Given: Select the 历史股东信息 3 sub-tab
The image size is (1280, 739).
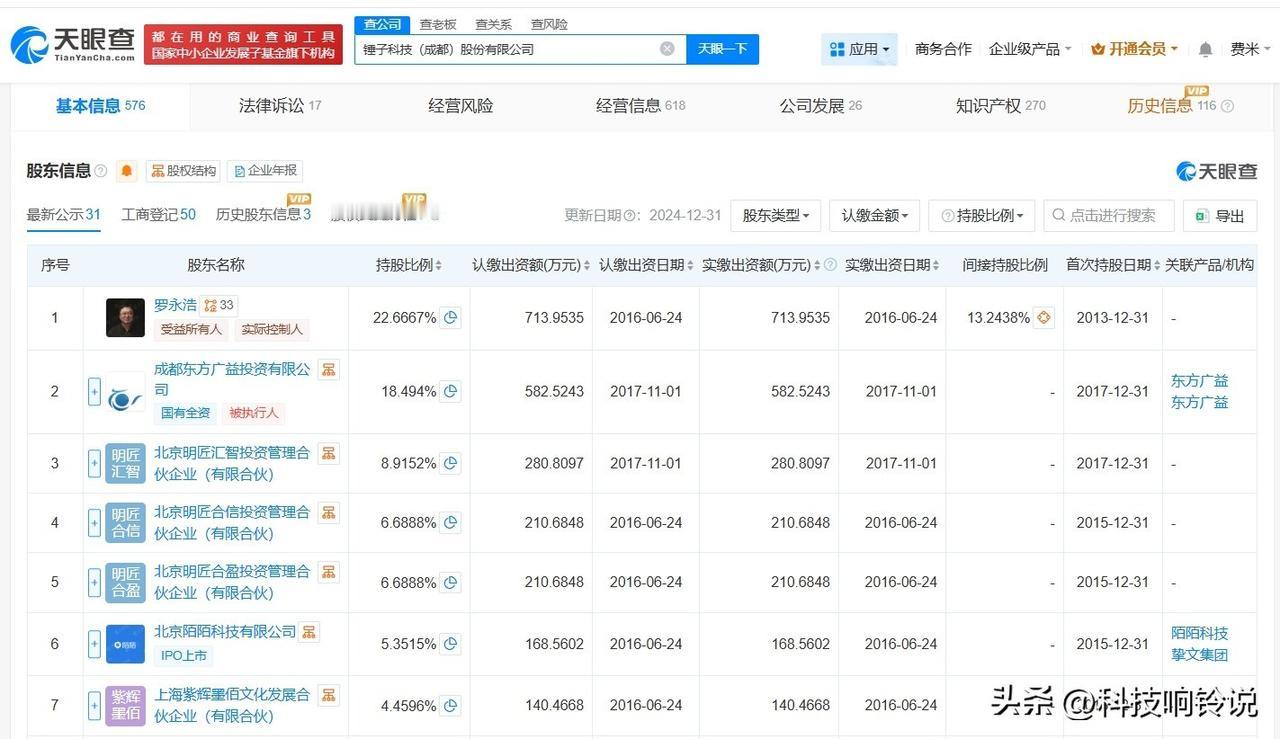Looking at the screenshot, I should 263,215.
